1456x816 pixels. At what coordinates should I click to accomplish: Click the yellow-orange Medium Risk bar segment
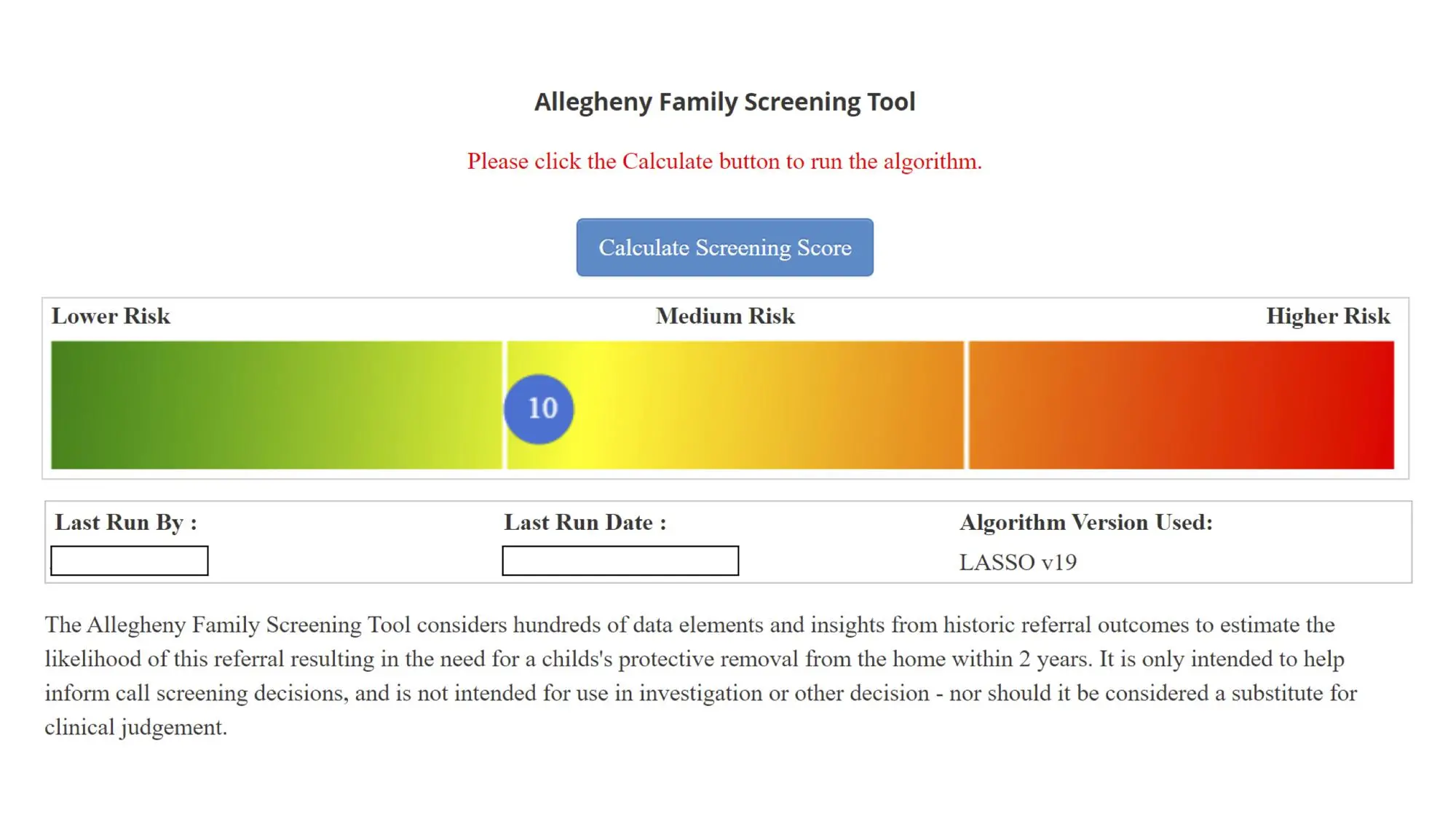(735, 405)
